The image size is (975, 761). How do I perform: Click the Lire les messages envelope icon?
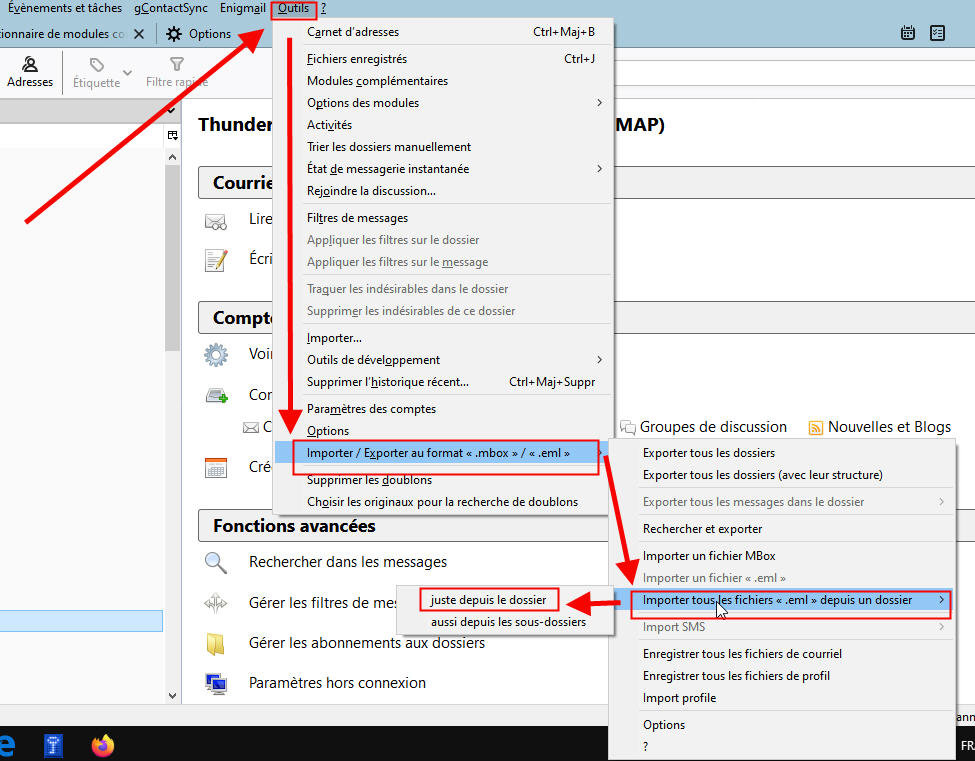pos(216,221)
